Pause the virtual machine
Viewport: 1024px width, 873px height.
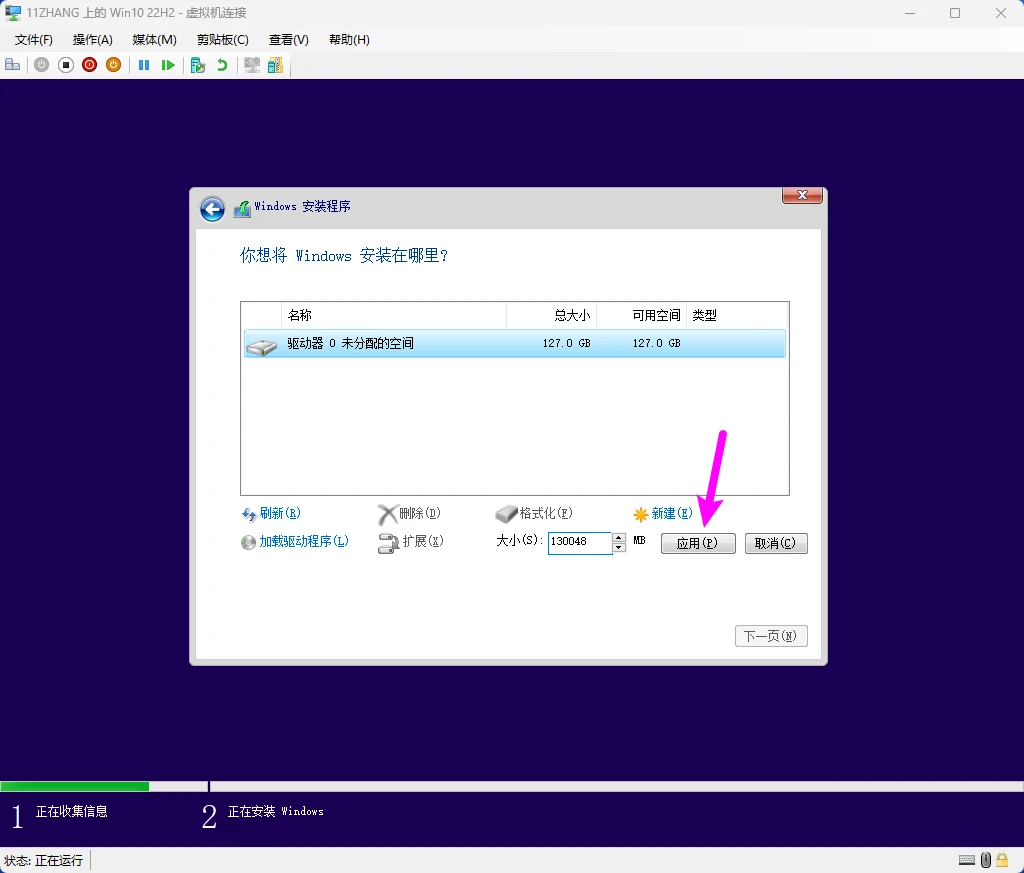pos(144,65)
